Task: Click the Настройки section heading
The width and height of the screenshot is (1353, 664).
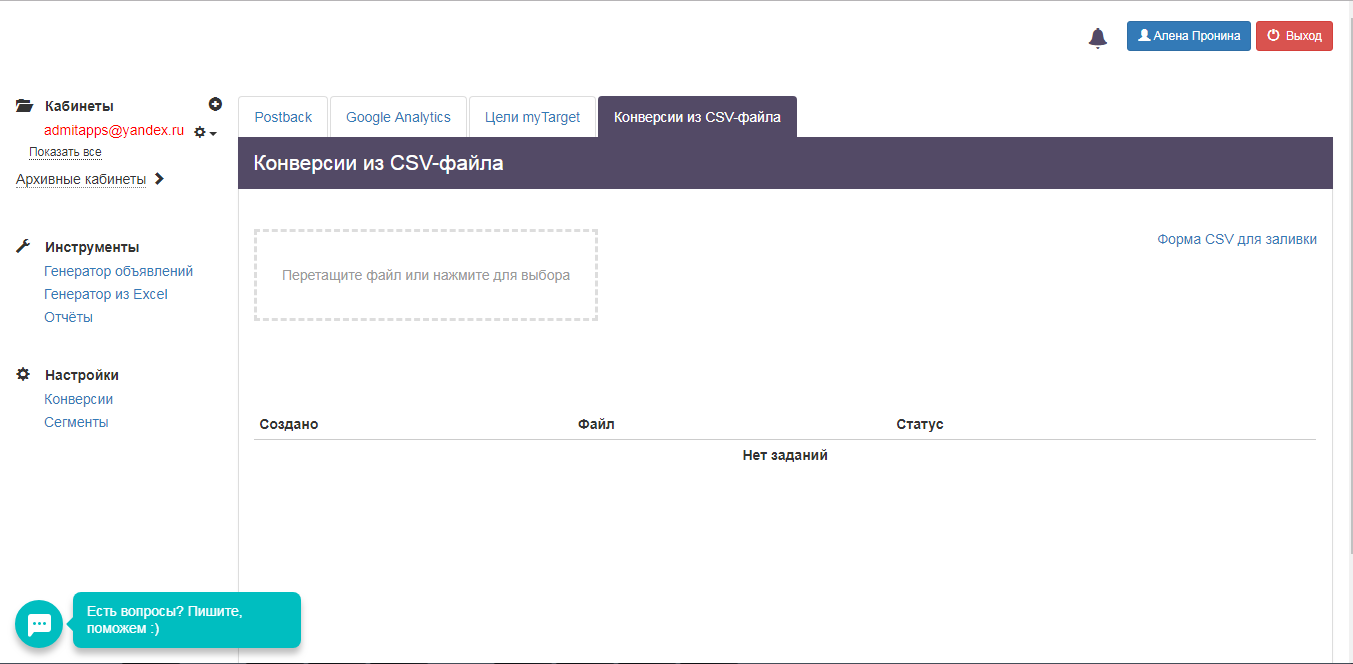Action: pyautogui.click(x=82, y=375)
